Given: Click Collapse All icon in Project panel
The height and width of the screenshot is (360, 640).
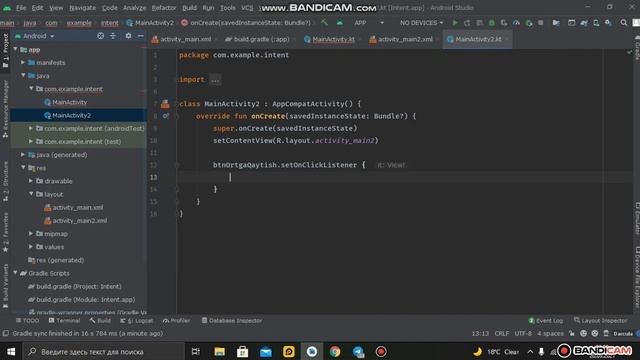Looking at the screenshot, I should 113,36.
